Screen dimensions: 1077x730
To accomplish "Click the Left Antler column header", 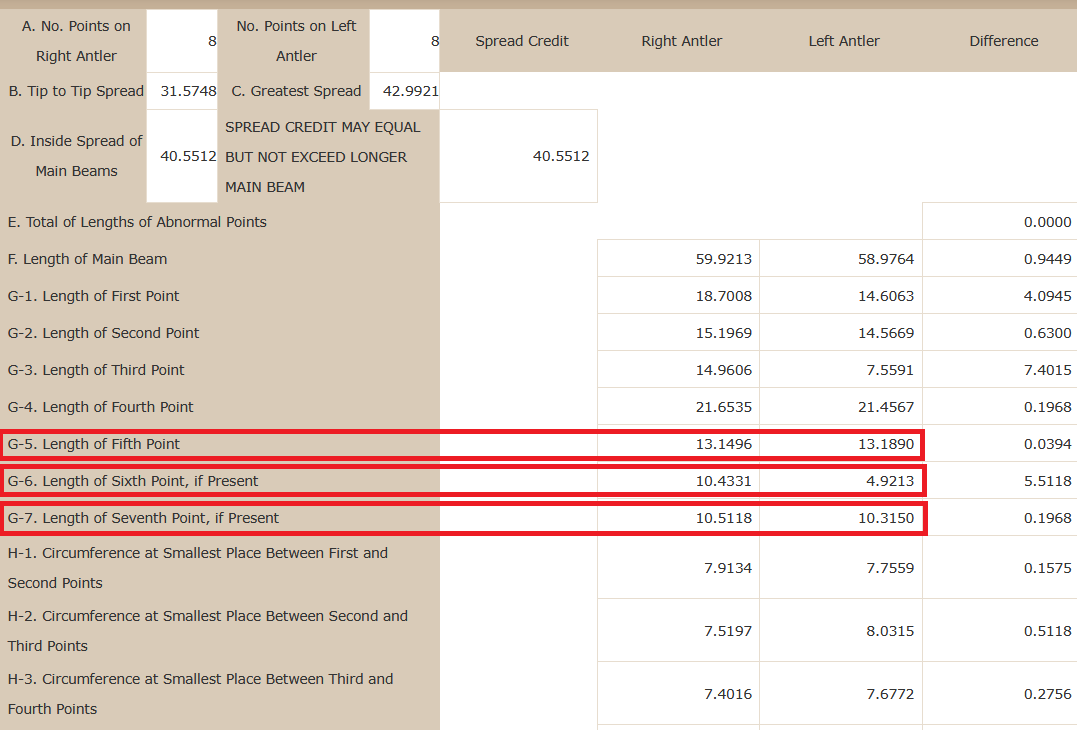I will click(x=843, y=41).
